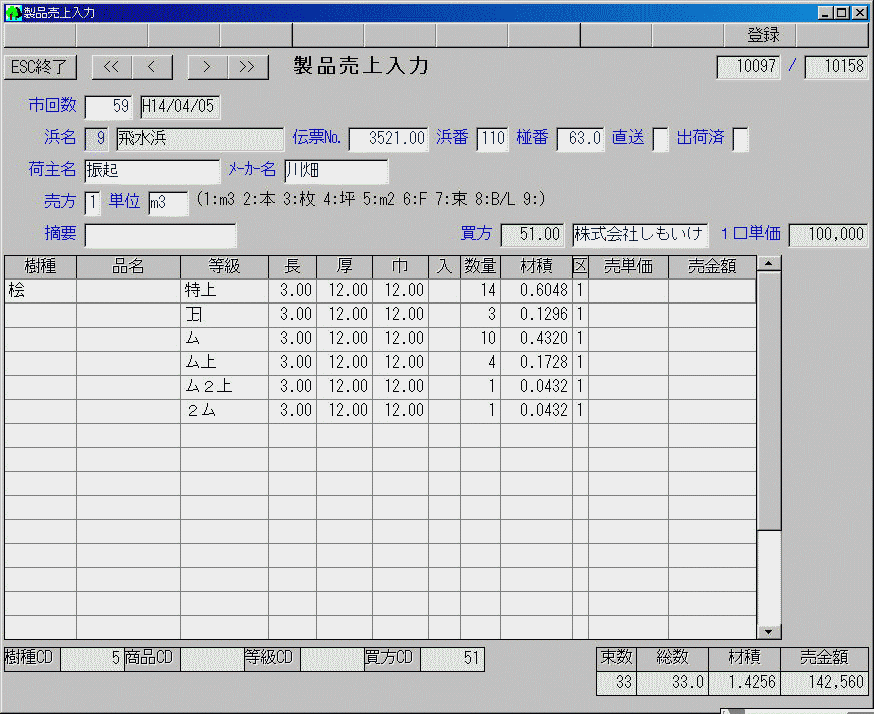Toggle the 出荷済 checkbox
The image size is (874, 714).
point(740,139)
